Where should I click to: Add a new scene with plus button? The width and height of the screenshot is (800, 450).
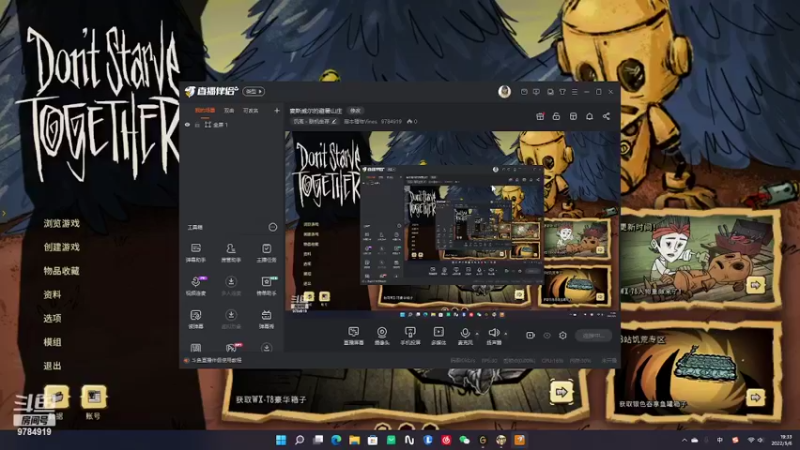click(277, 110)
